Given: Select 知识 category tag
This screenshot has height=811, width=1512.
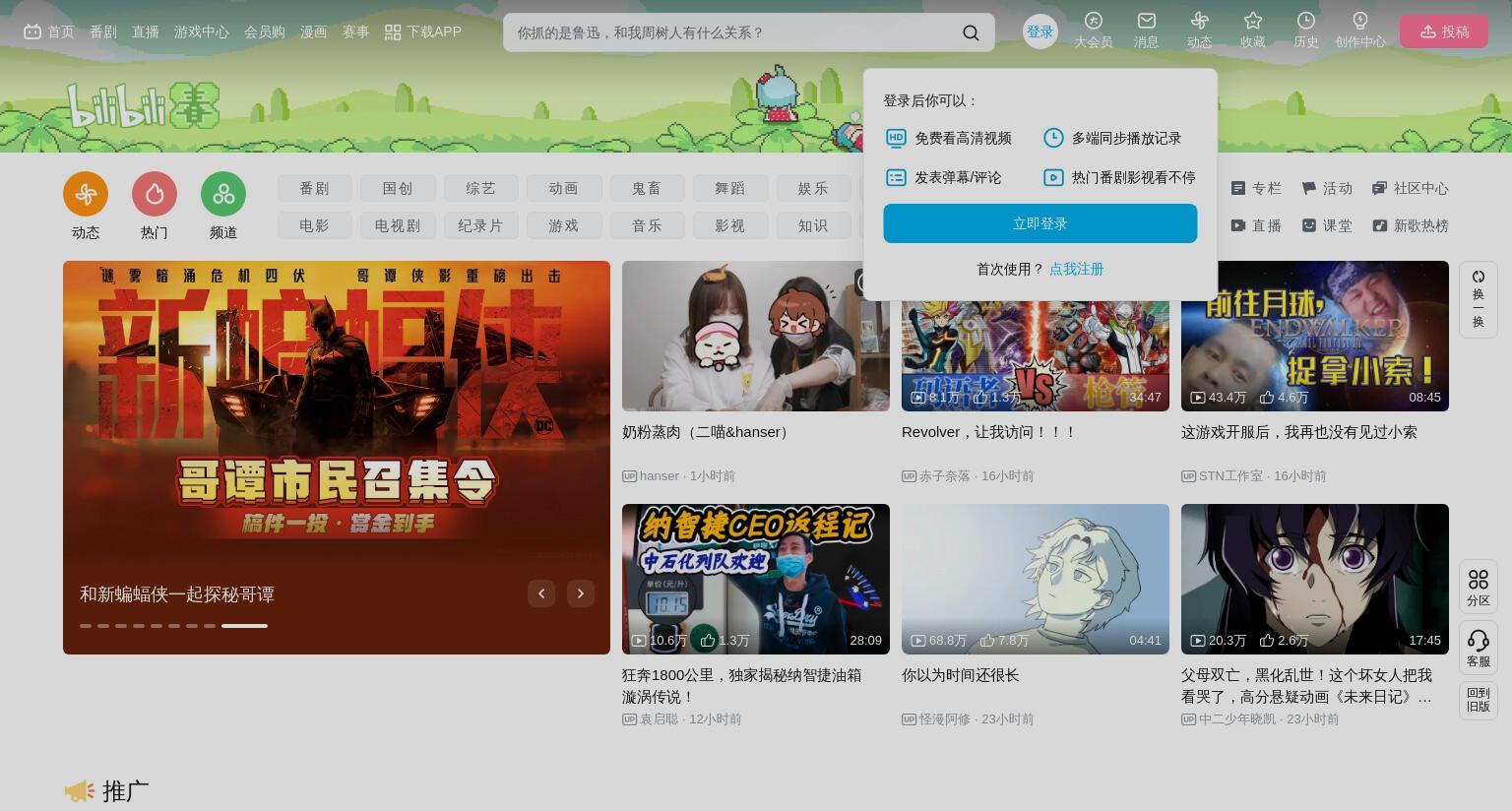Looking at the screenshot, I should 813,225.
